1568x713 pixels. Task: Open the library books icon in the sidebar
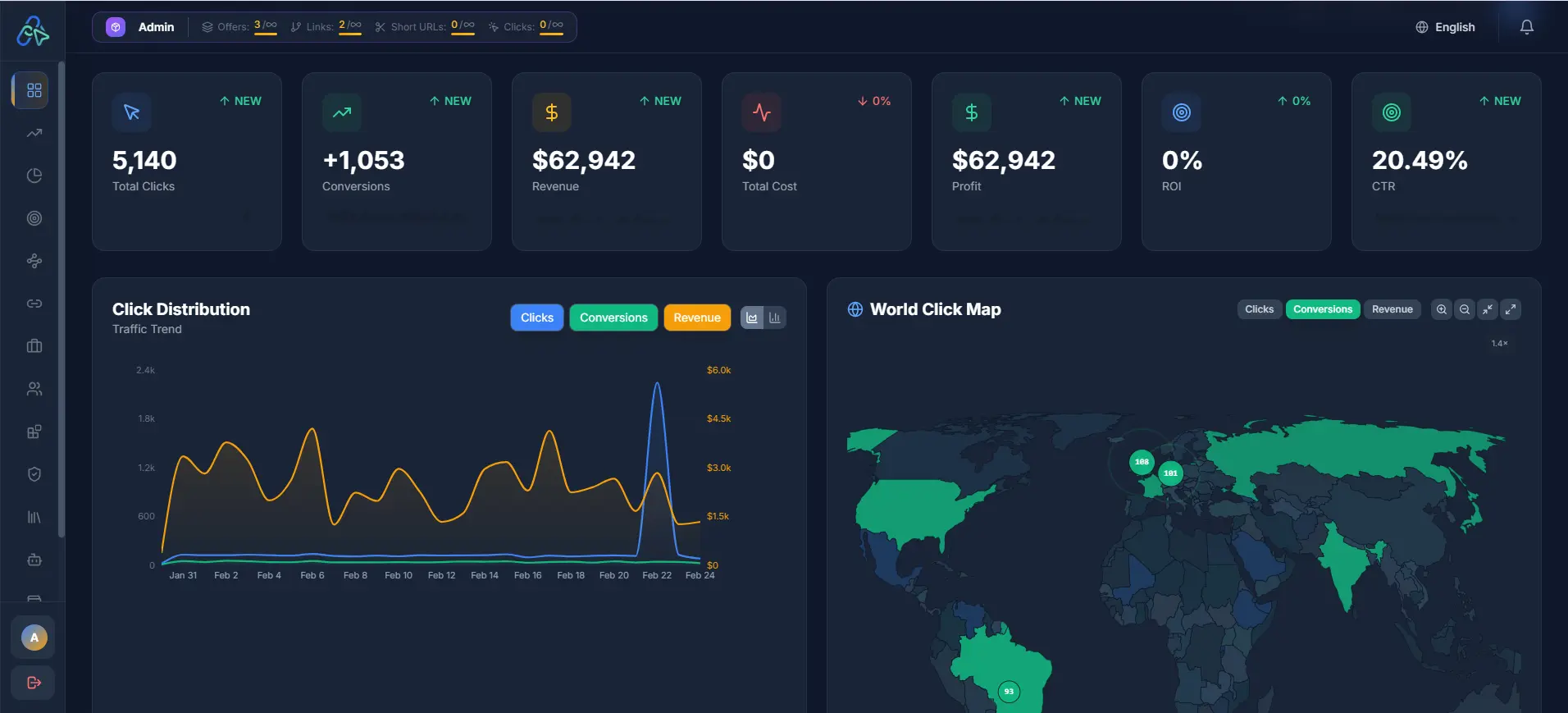coord(34,517)
